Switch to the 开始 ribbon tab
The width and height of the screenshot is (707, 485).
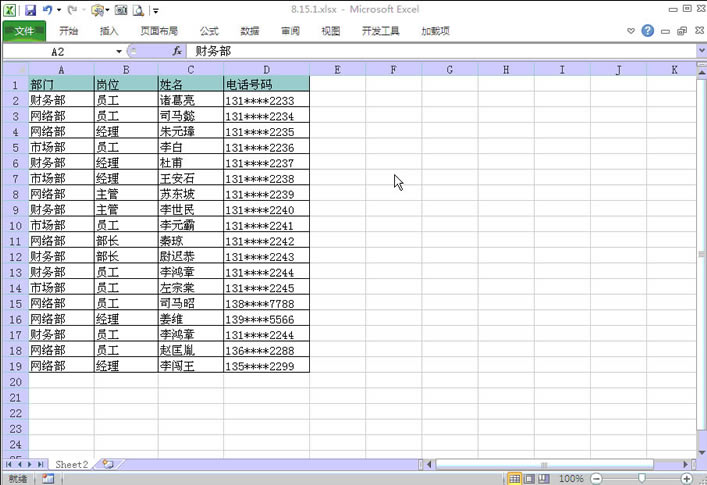pyautogui.click(x=69, y=31)
